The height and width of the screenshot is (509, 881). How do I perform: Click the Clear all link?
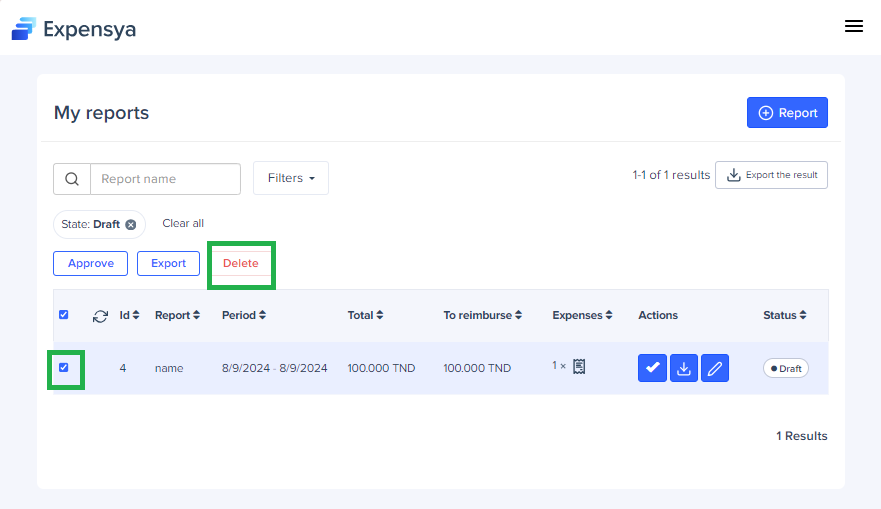point(183,223)
